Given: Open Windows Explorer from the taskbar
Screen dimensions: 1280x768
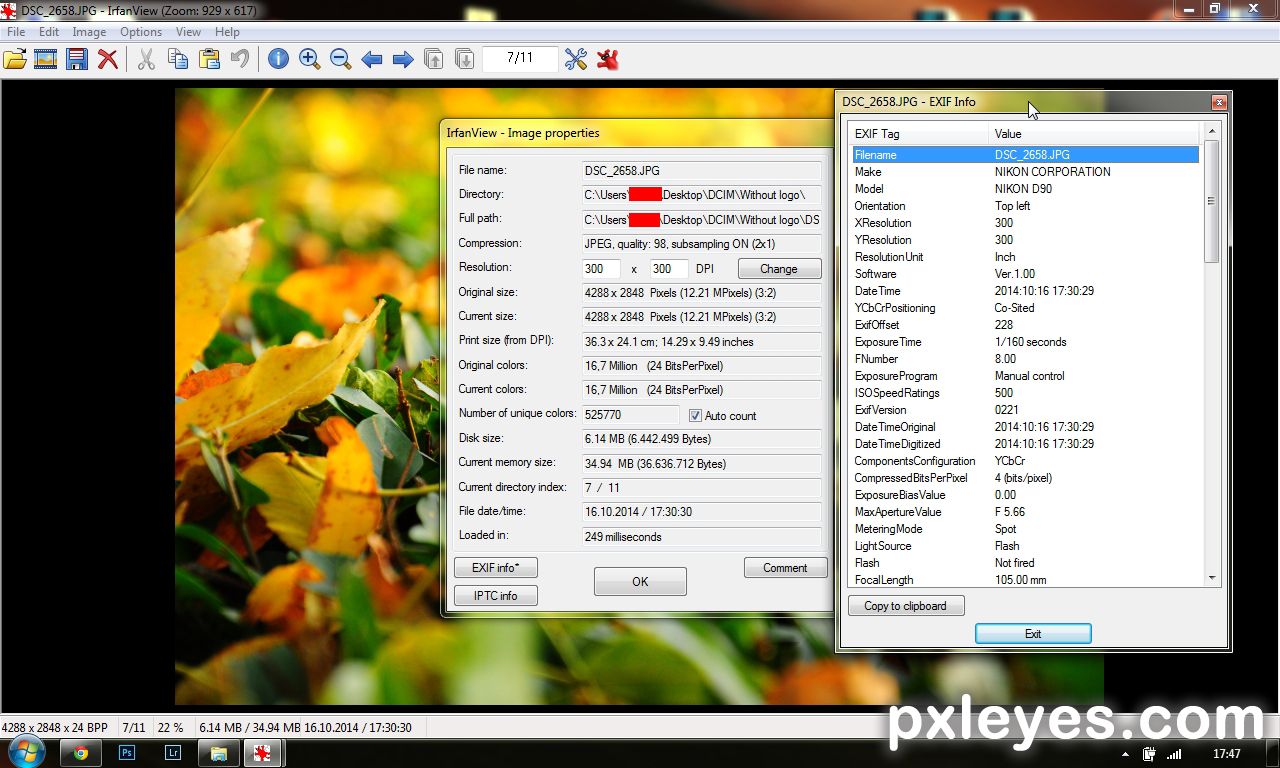Looking at the screenshot, I should (219, 753).
